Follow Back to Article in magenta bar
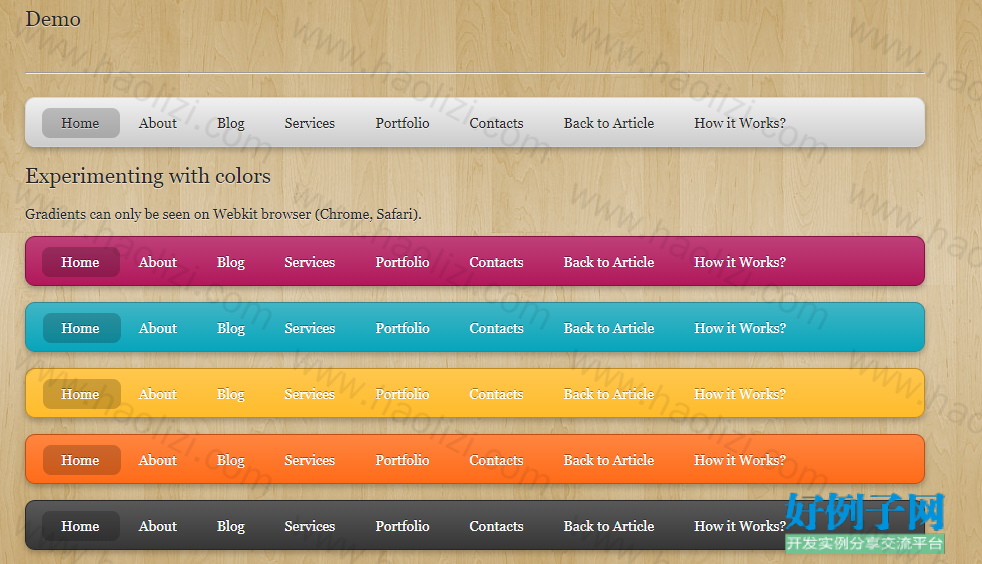This screenshot has height=564, width=982. pyautogui.click(x=609, y=262)
